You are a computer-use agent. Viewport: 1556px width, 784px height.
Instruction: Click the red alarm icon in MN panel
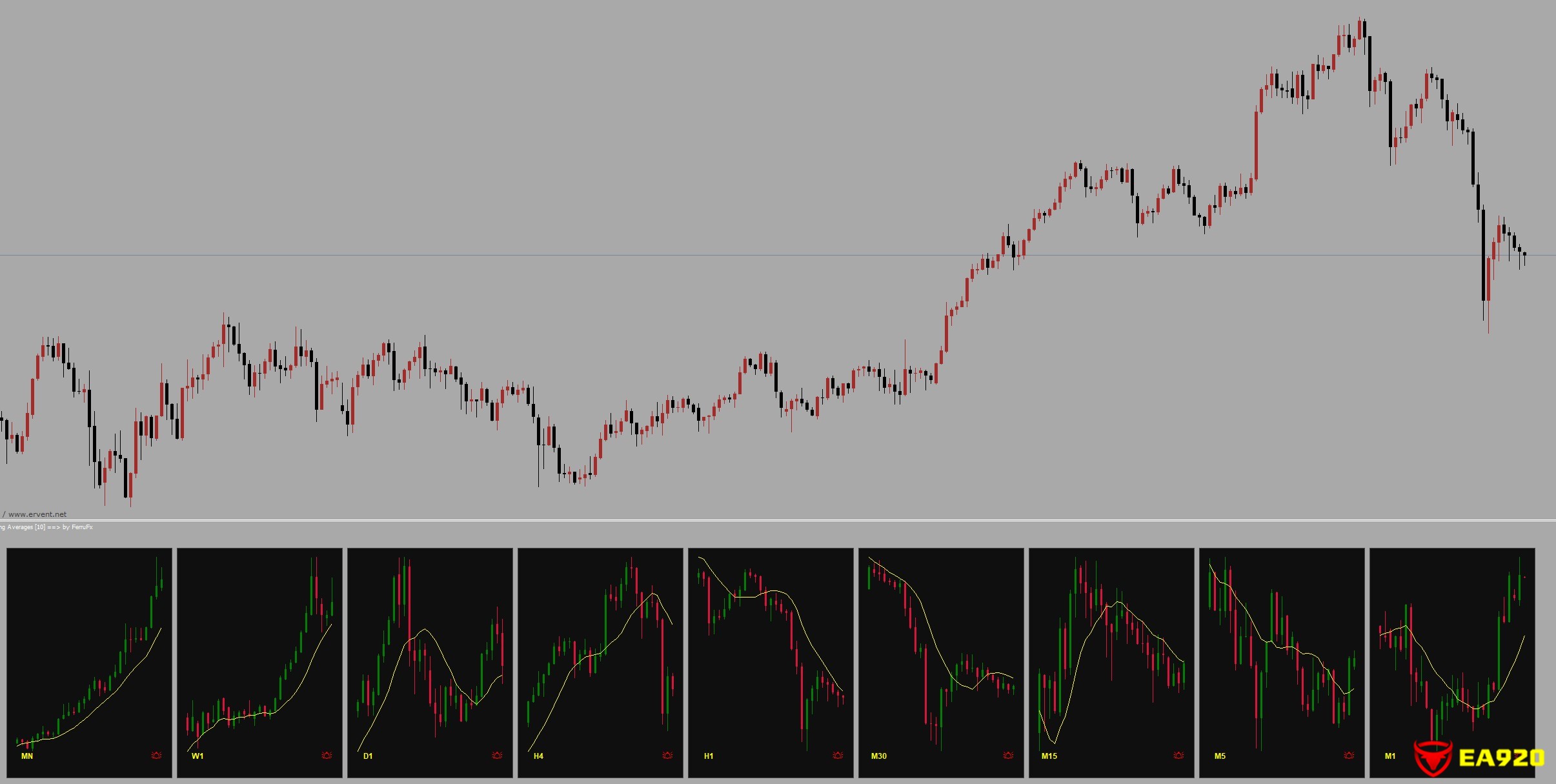(156, 755)
